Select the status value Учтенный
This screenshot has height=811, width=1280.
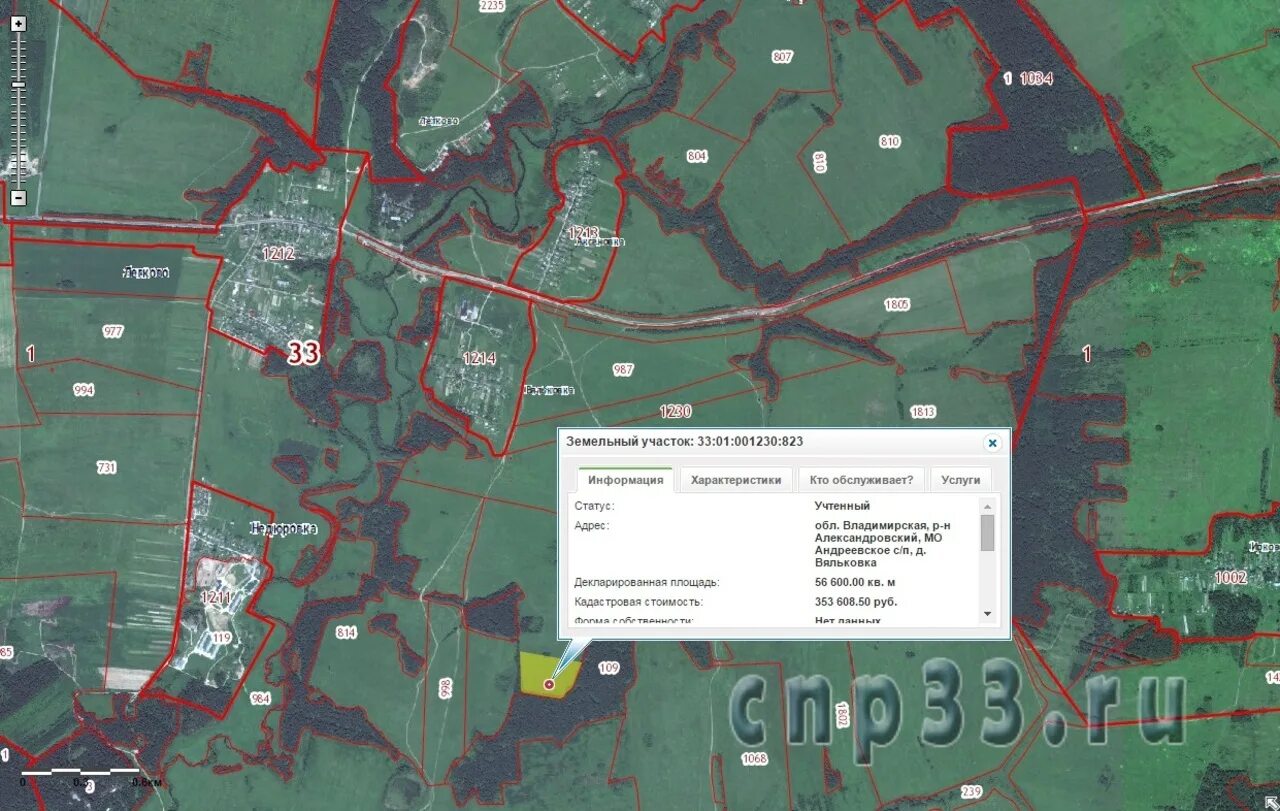coord(842,506)
